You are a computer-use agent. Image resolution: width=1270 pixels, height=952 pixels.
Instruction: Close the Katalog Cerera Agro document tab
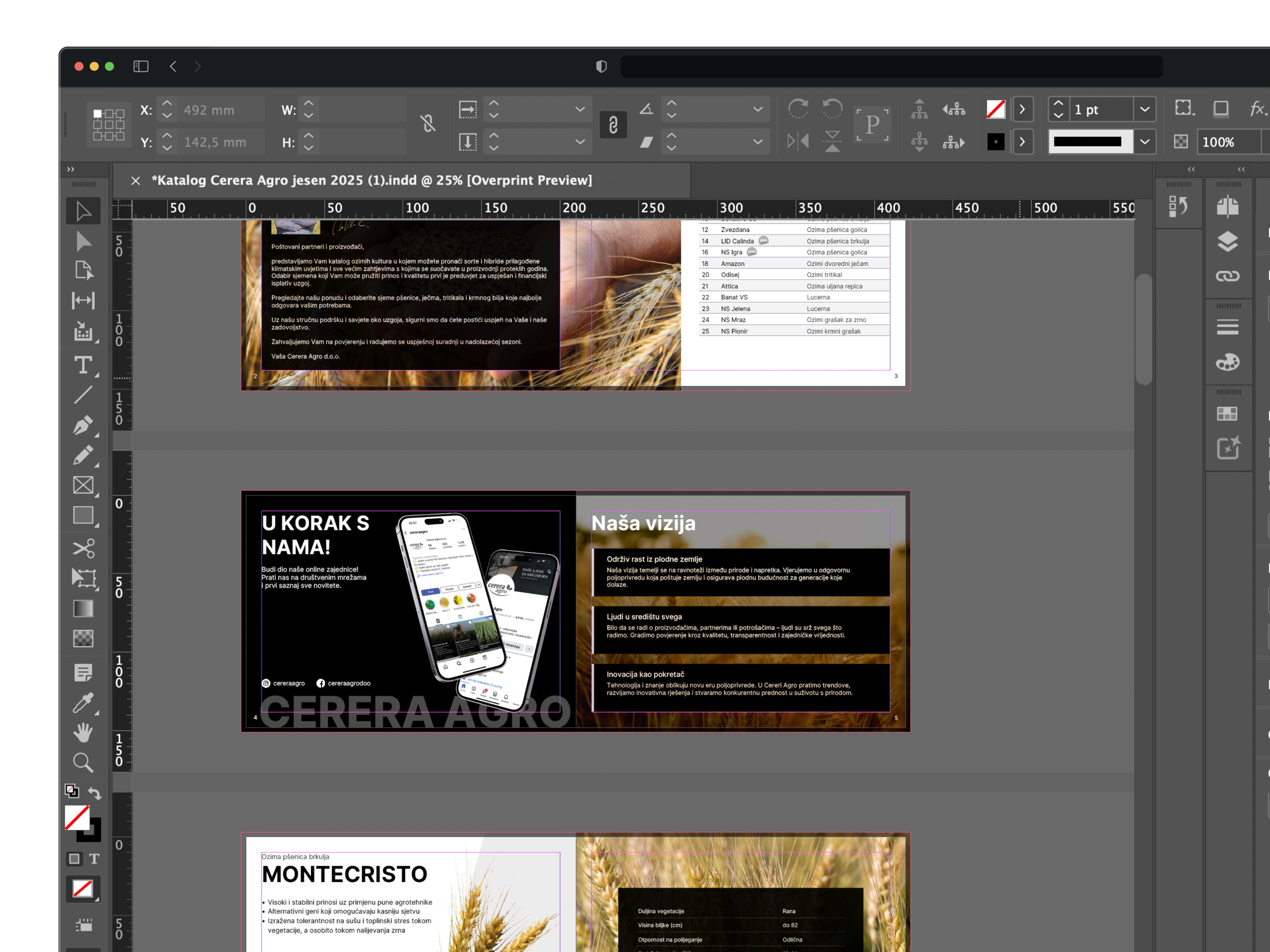click(136, 181)
